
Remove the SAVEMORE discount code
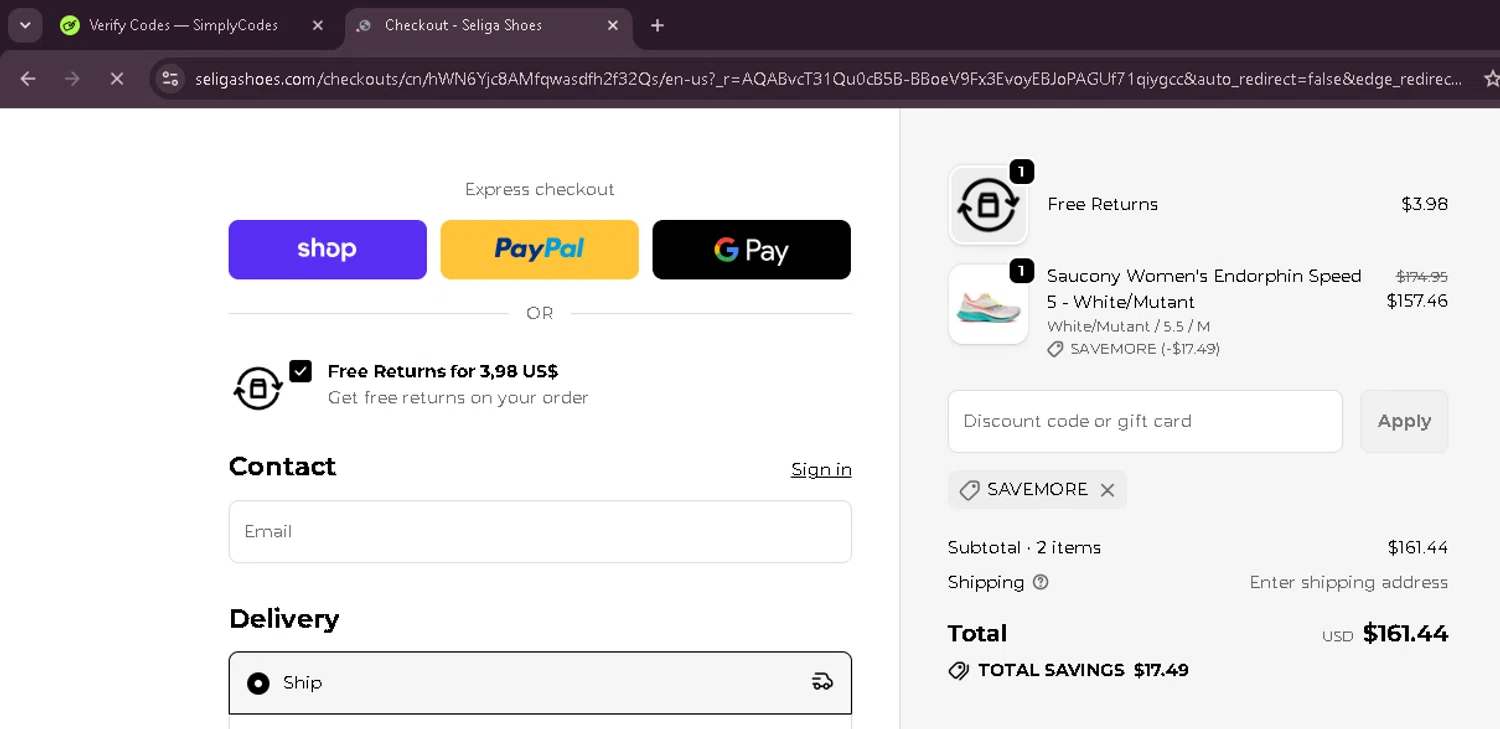1107,490
